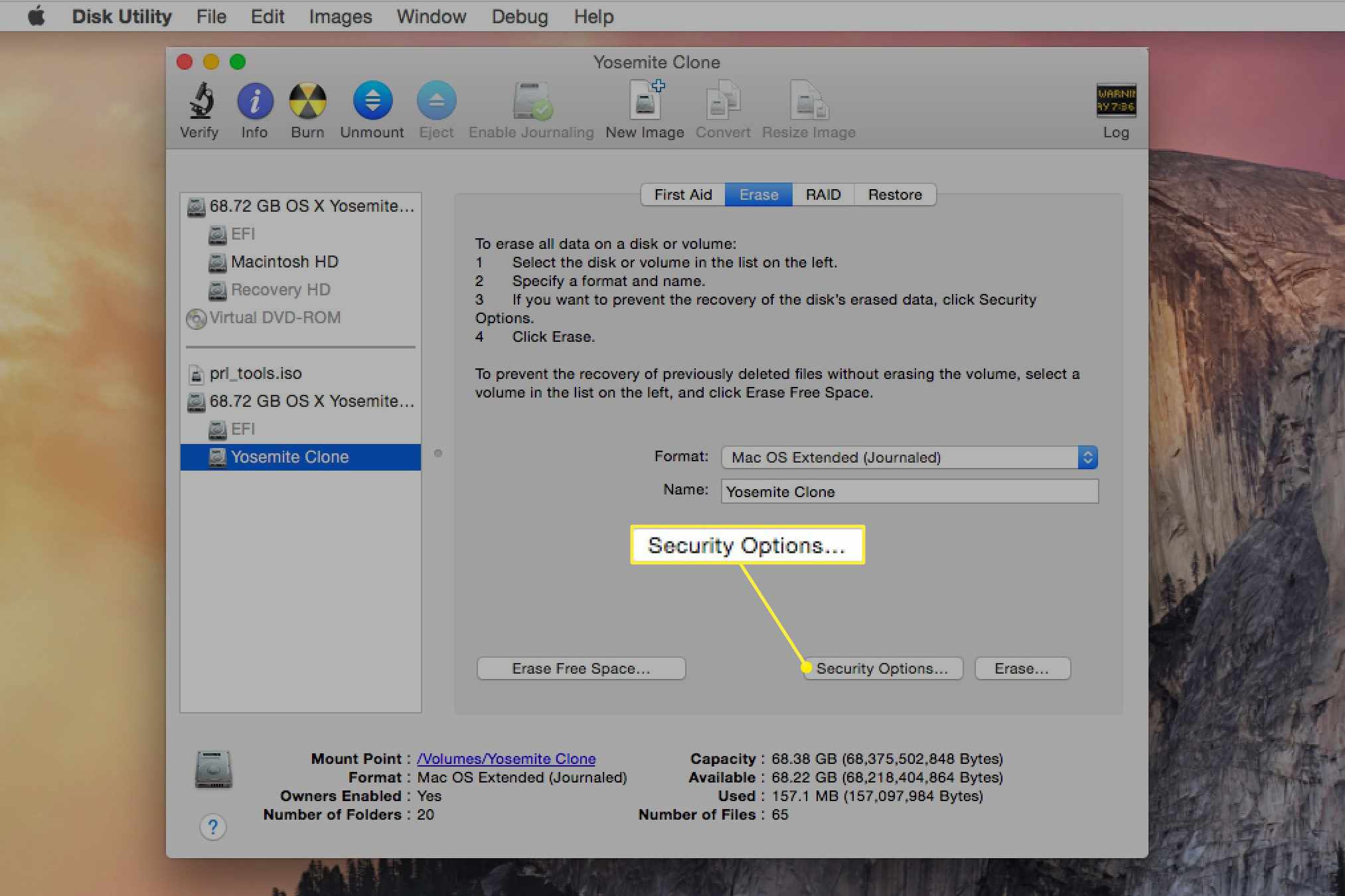Switch to the First Aid tab
The width and height of the screenshot is (1345, 896).
683,194
